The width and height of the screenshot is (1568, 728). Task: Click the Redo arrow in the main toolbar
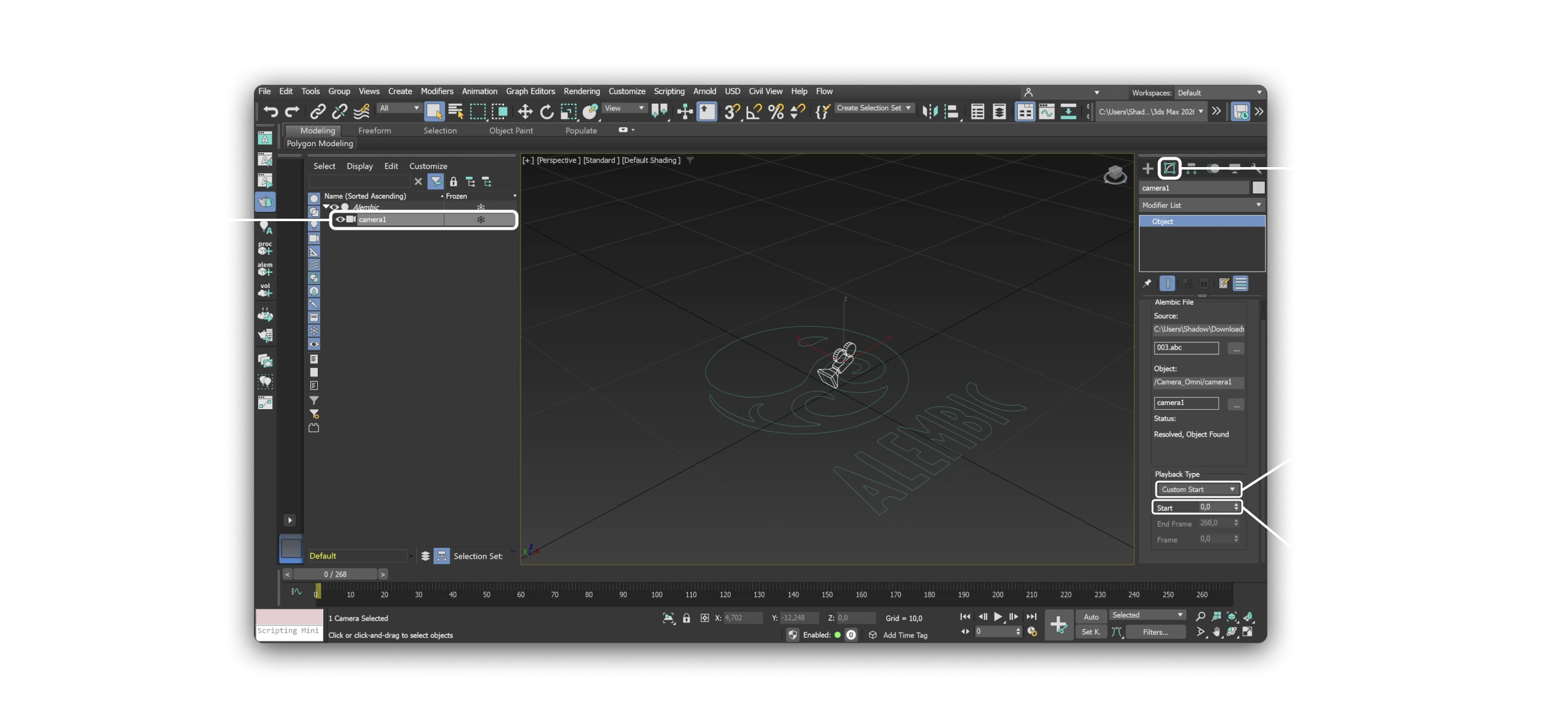(292, 111)
